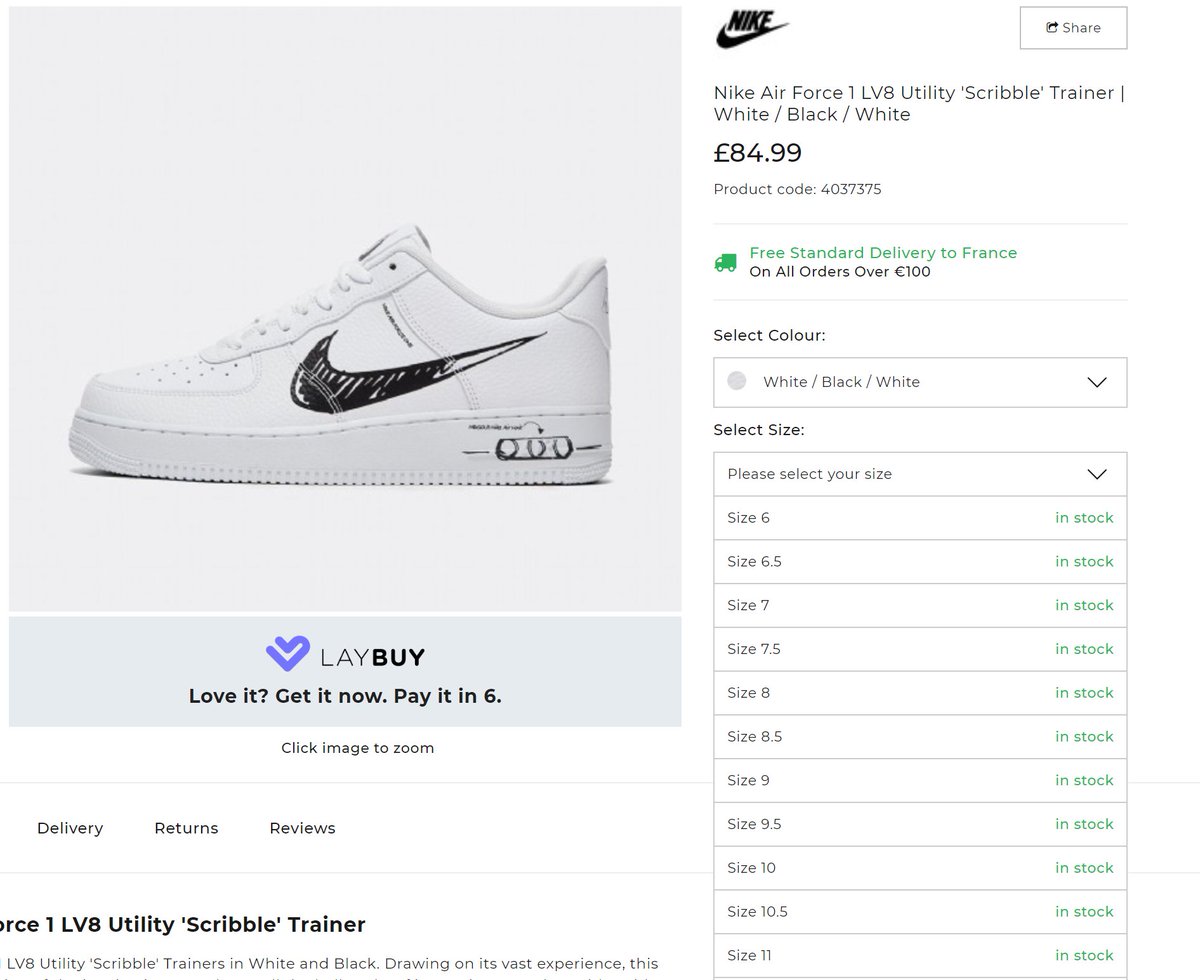Select Size 6 option
This screenshot has height=980, width=1200.
point(920,518)
